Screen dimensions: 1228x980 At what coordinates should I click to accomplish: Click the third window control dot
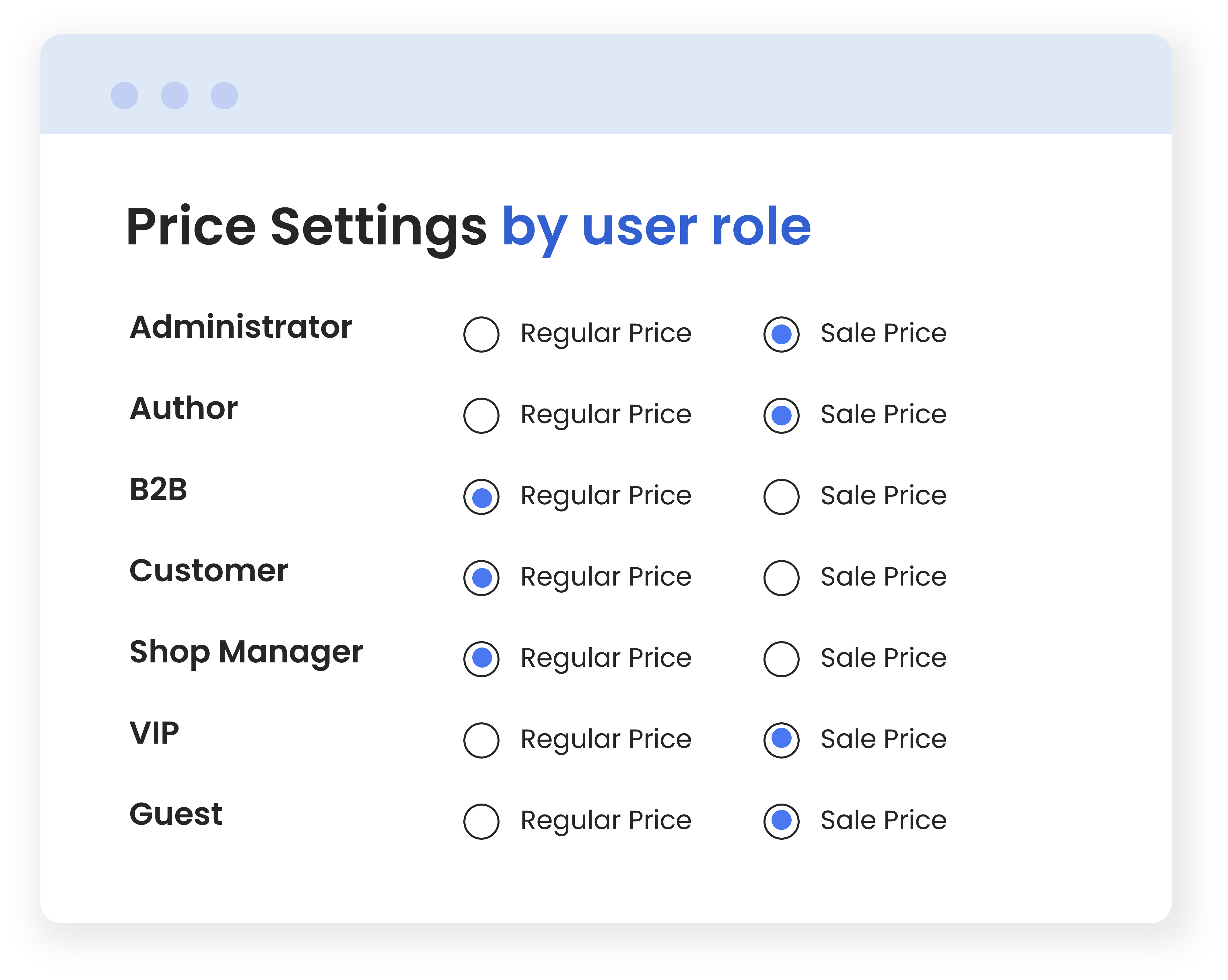(x=224, y=95)
